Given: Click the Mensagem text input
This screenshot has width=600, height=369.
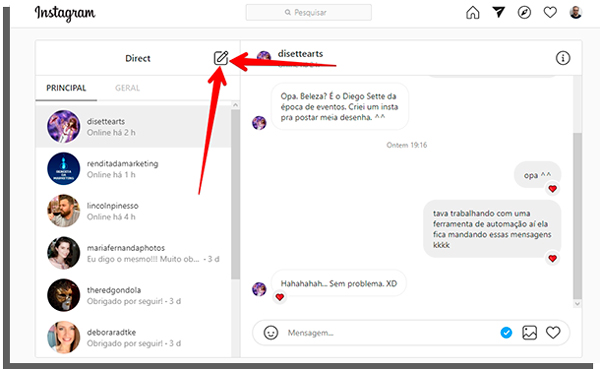Looking at the screenshot, I should tap(390, 333).
